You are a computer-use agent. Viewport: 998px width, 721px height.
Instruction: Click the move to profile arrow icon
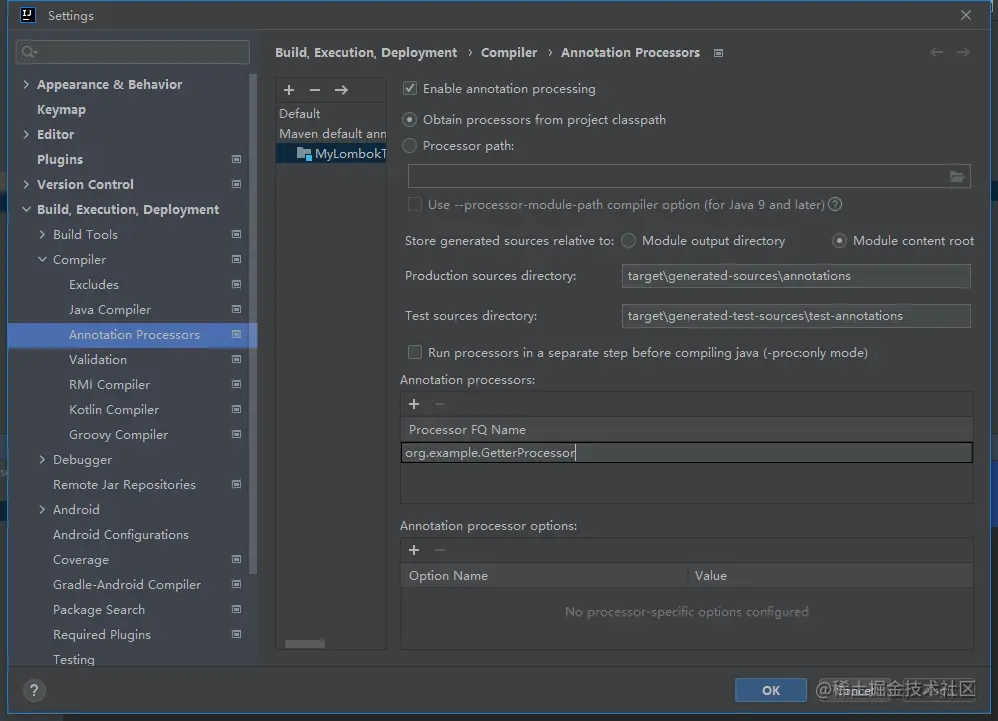coord(341,90)
